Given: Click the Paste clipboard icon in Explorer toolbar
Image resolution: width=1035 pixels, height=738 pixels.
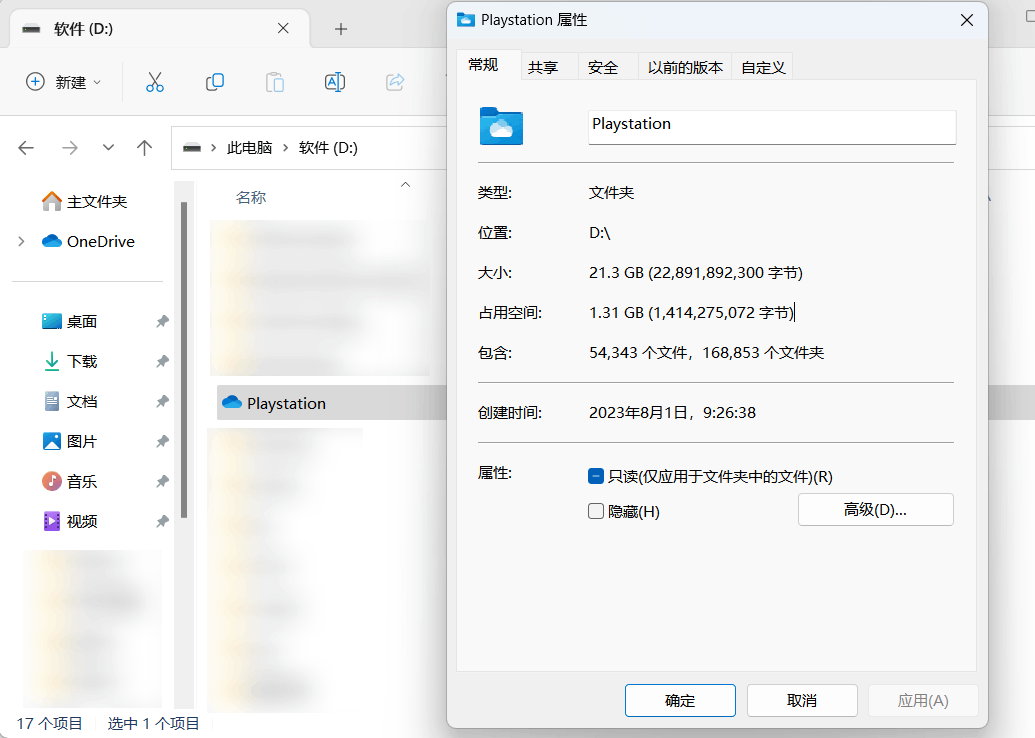Looking at the screenshot, I should point(275,82).
